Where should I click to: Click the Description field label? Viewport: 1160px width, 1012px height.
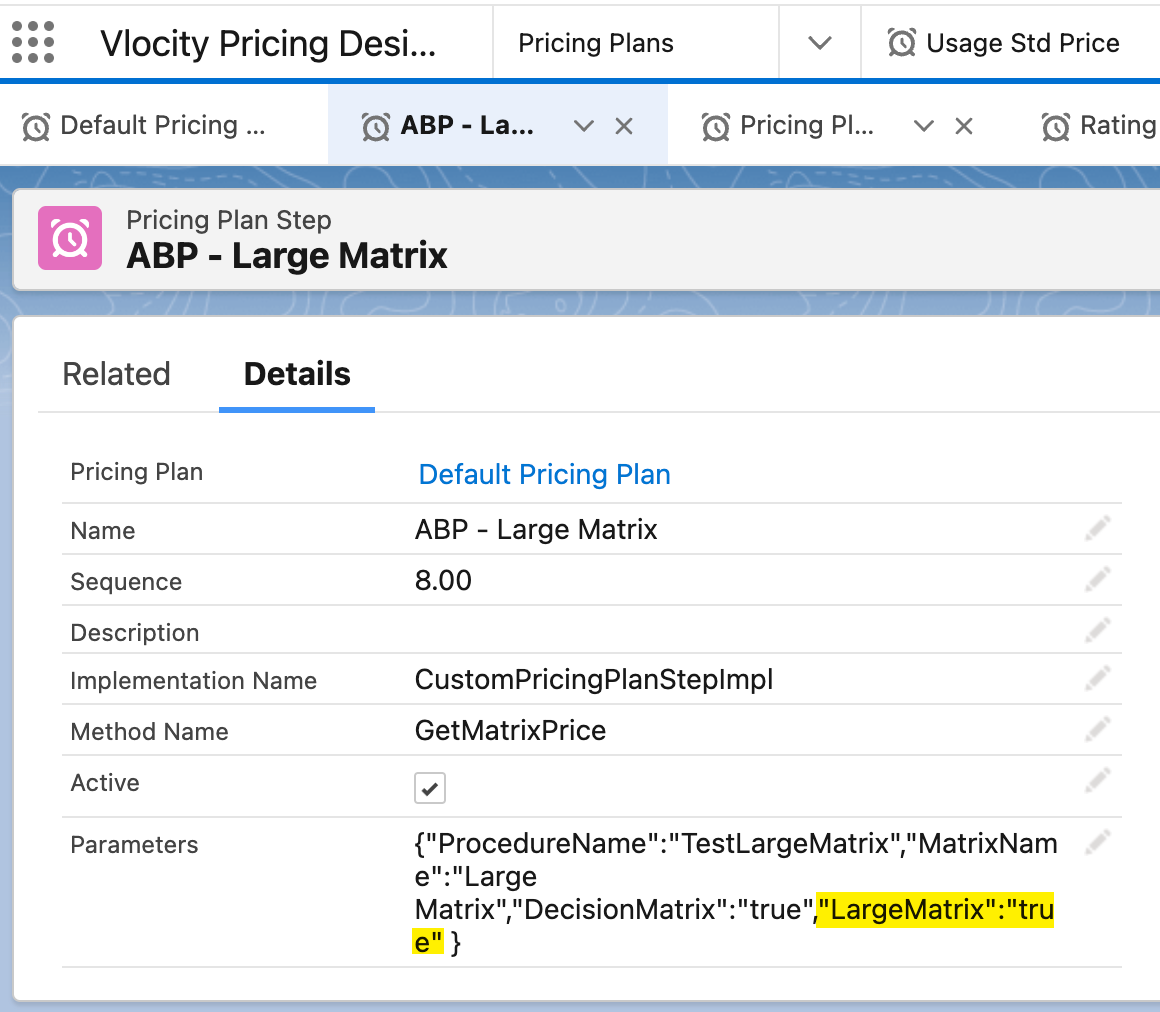click(135, 633)
